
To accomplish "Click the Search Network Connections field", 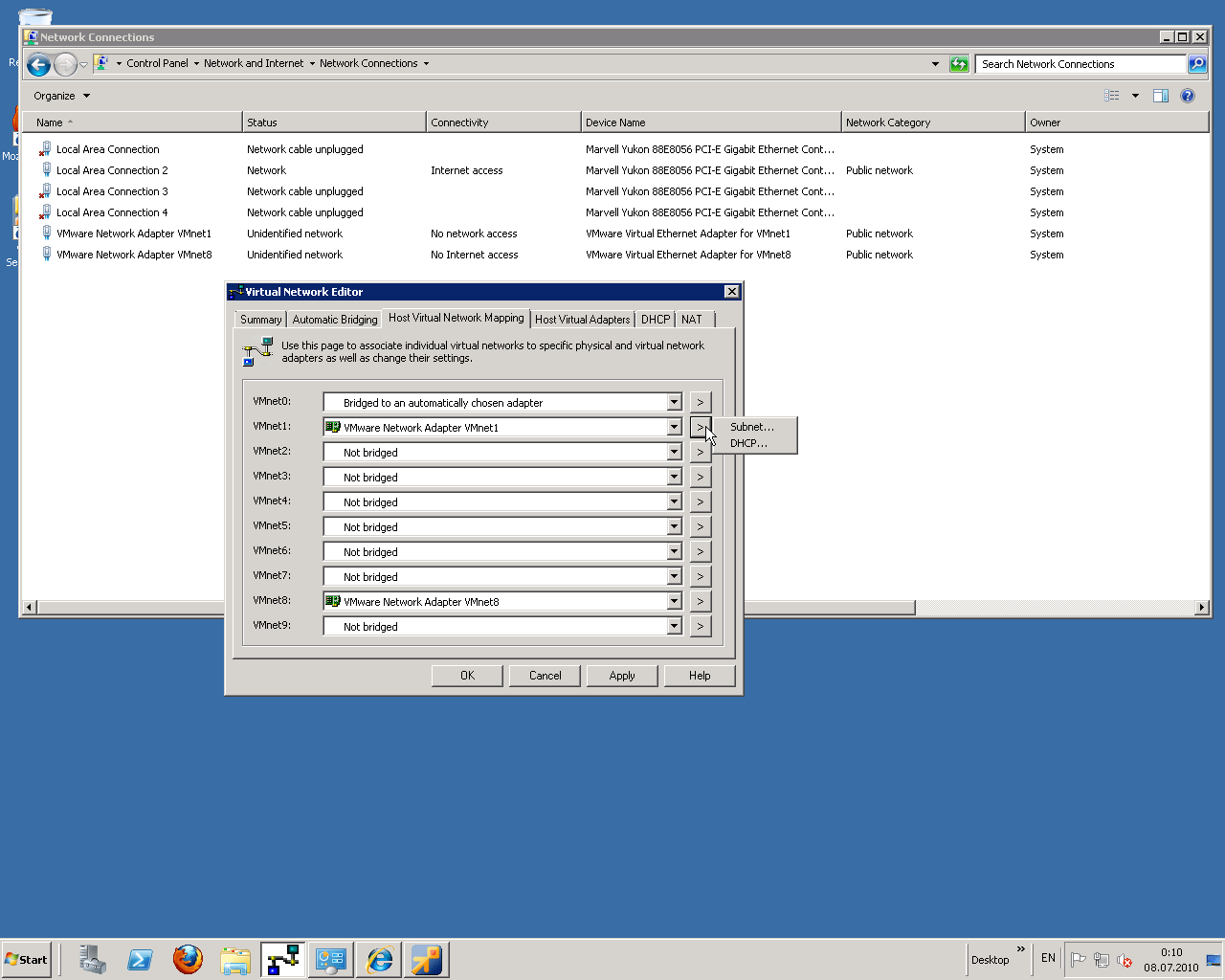I will [x=1081, y=64].
